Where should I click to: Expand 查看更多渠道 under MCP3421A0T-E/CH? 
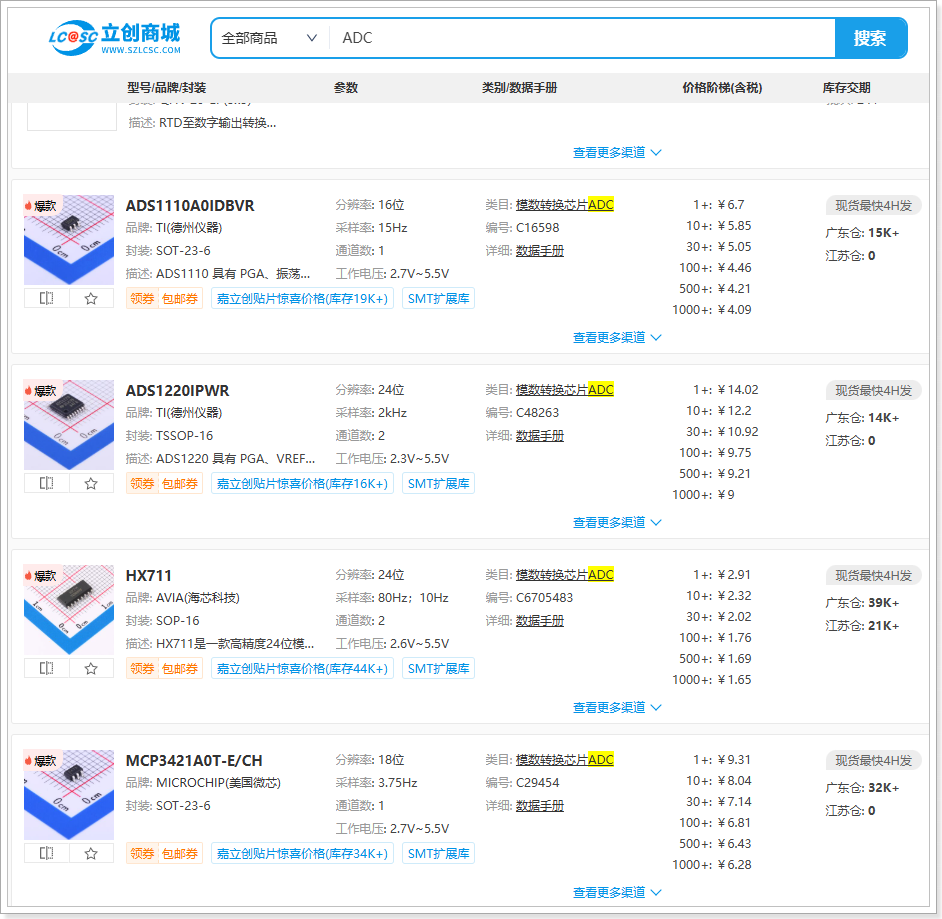click(x=617, y=893)
